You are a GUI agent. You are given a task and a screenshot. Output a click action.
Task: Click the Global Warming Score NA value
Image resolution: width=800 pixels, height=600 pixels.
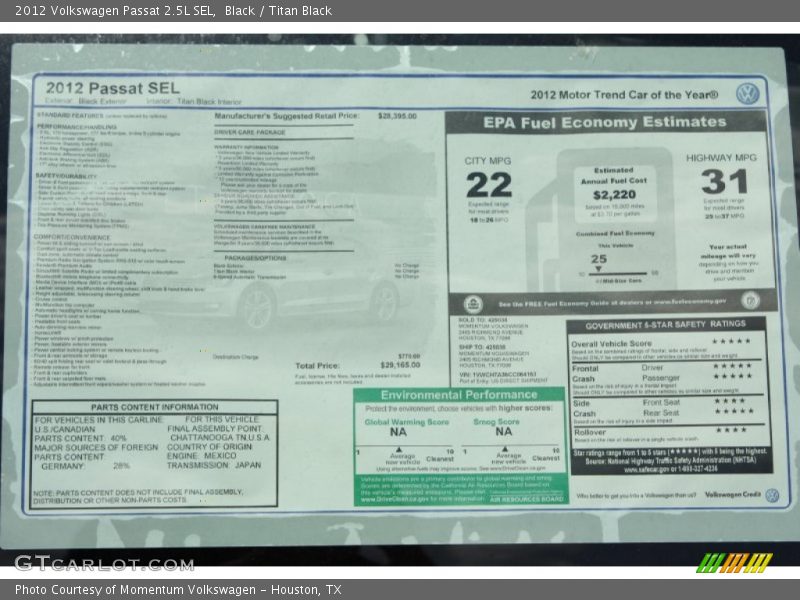click(x=398, y=432)
